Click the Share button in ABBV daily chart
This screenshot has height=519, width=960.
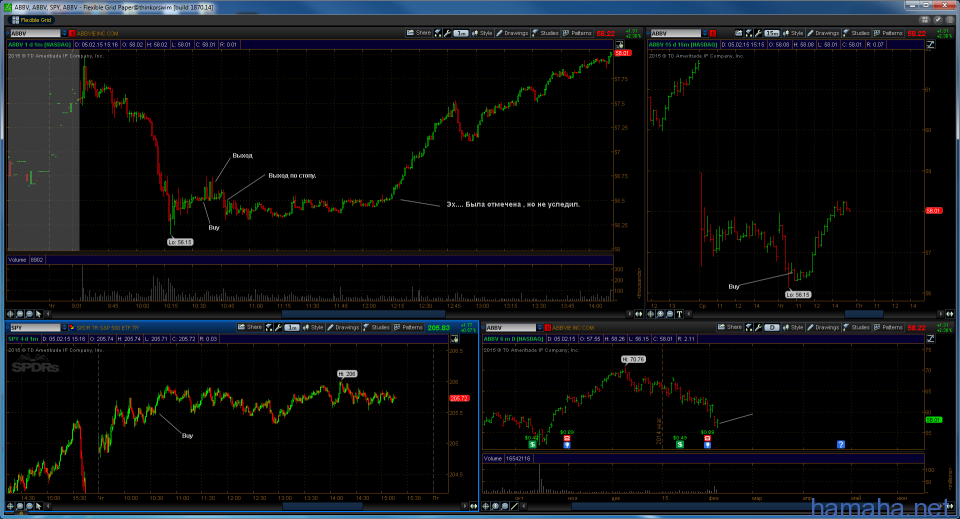coord(730,327)
